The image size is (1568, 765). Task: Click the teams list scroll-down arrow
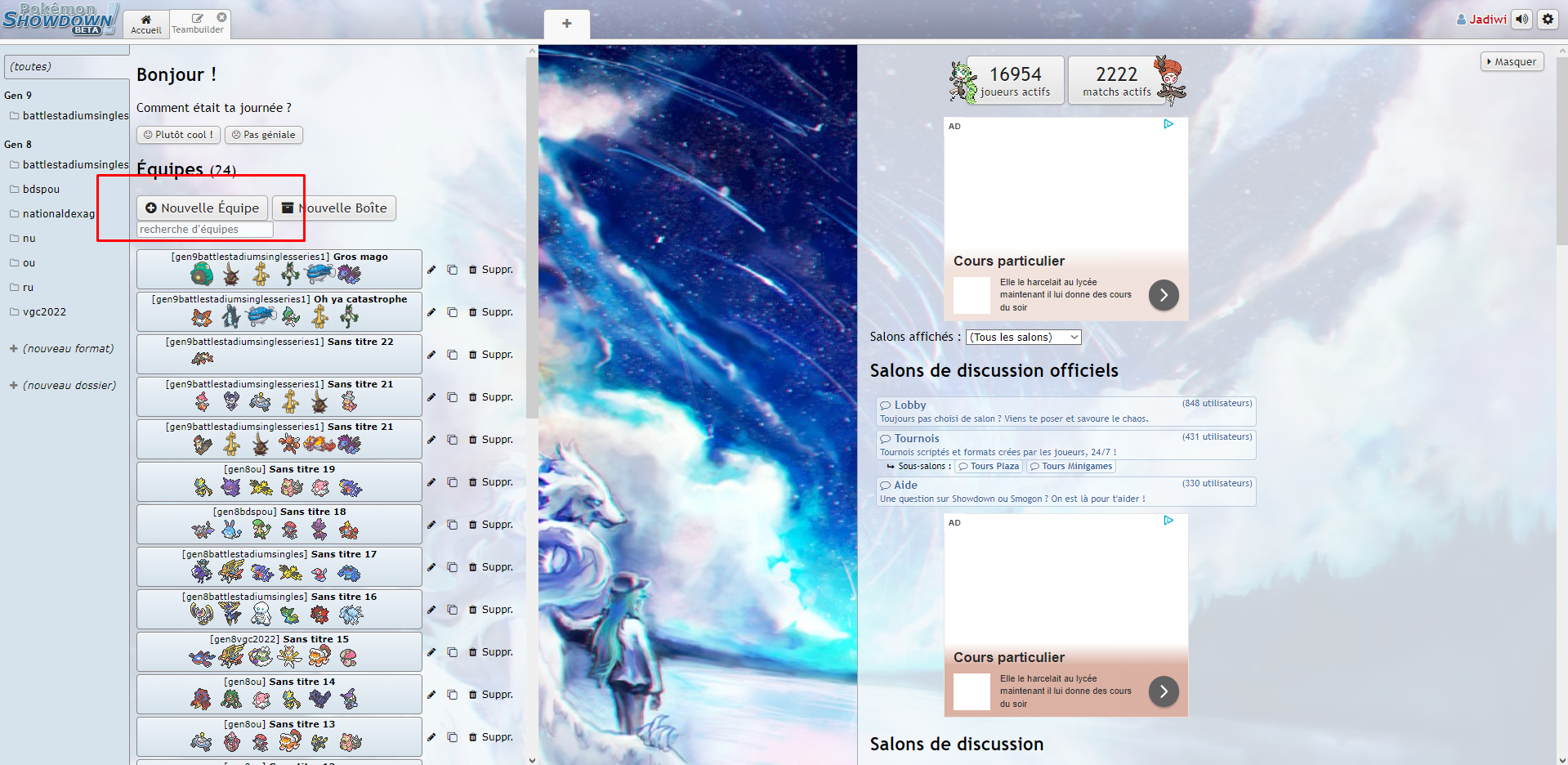(532, 759)
